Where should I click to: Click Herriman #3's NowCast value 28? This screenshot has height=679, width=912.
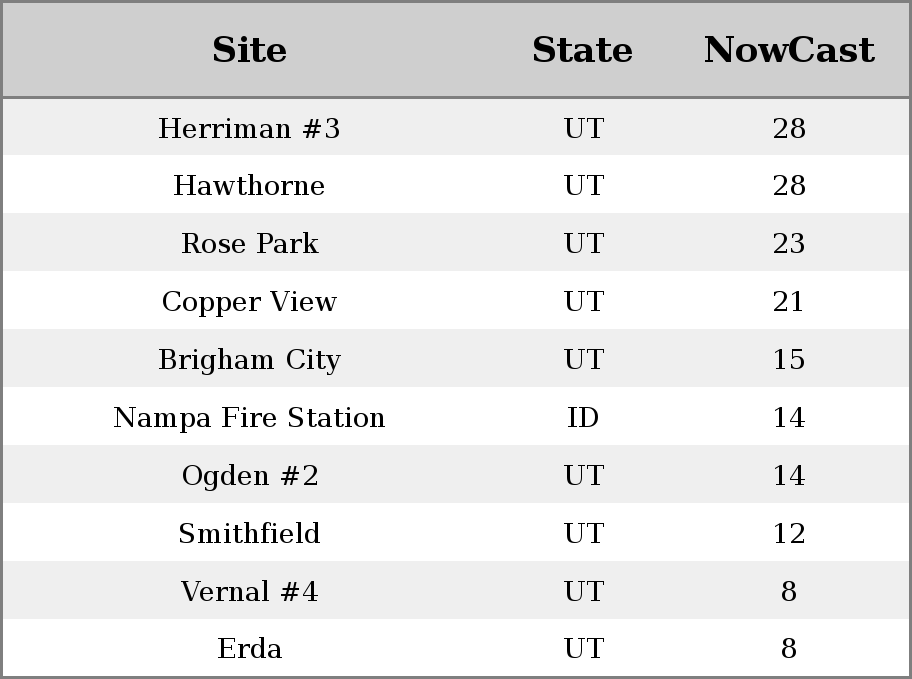point(789,128)
